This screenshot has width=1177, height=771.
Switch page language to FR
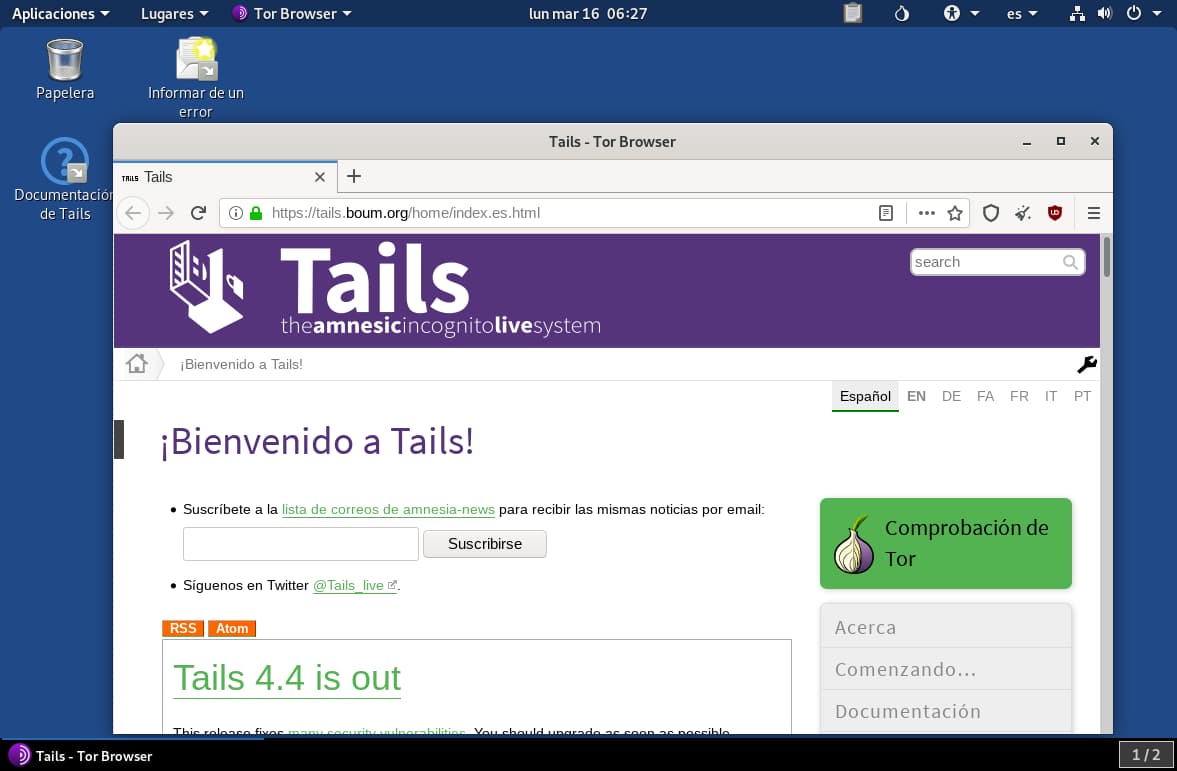(x=1019, y=396)
